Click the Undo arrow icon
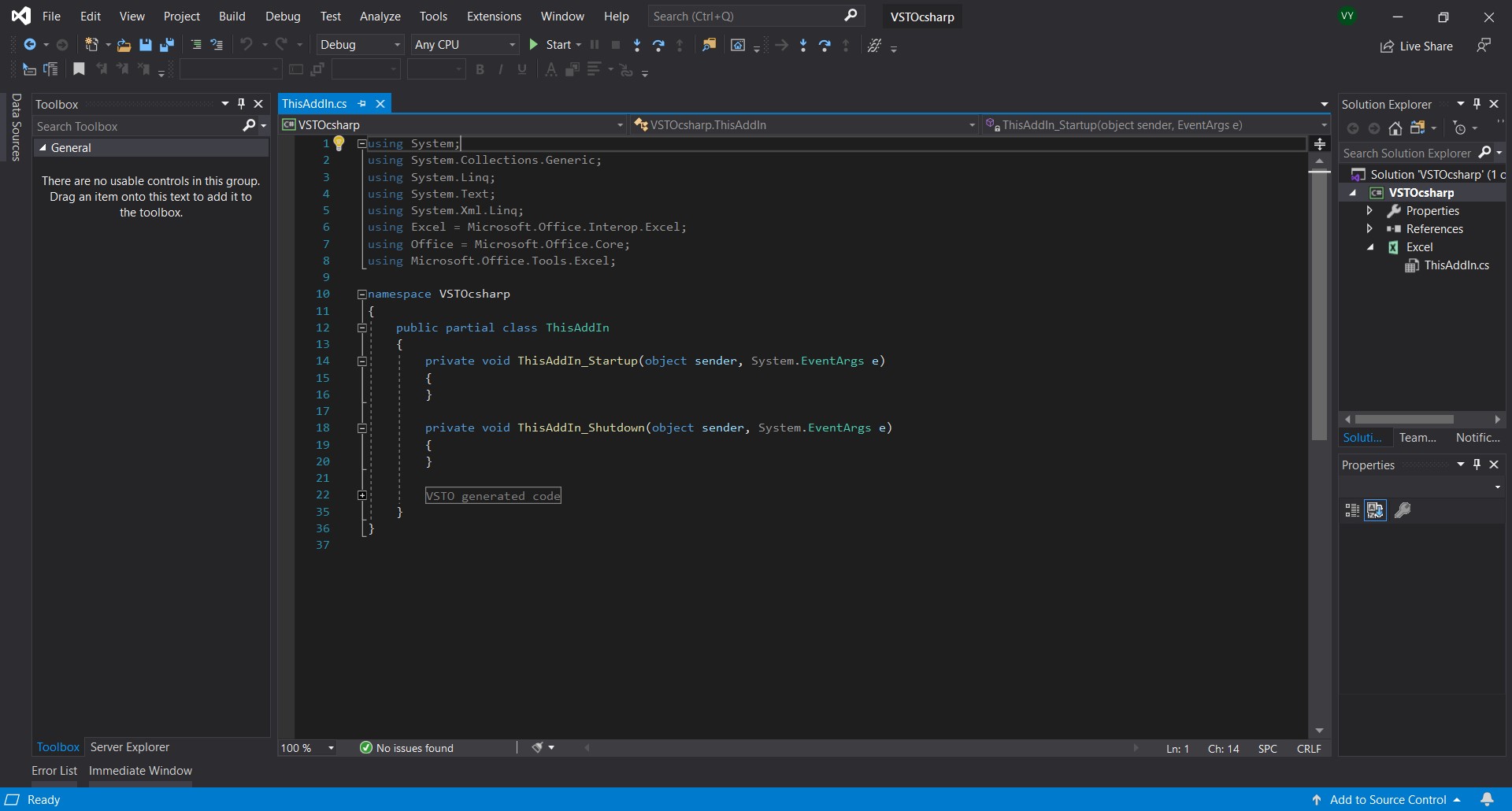The width and height of the screenshot is (1512, 811). (x=246, y=45)
